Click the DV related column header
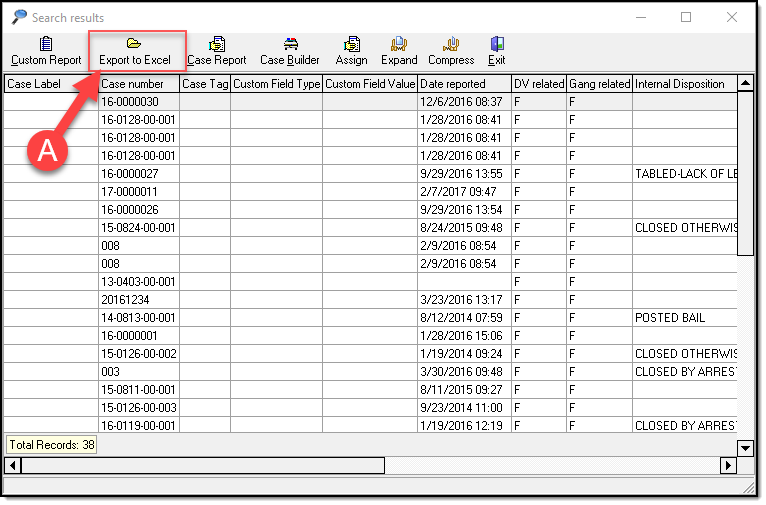 pos(538,84)
